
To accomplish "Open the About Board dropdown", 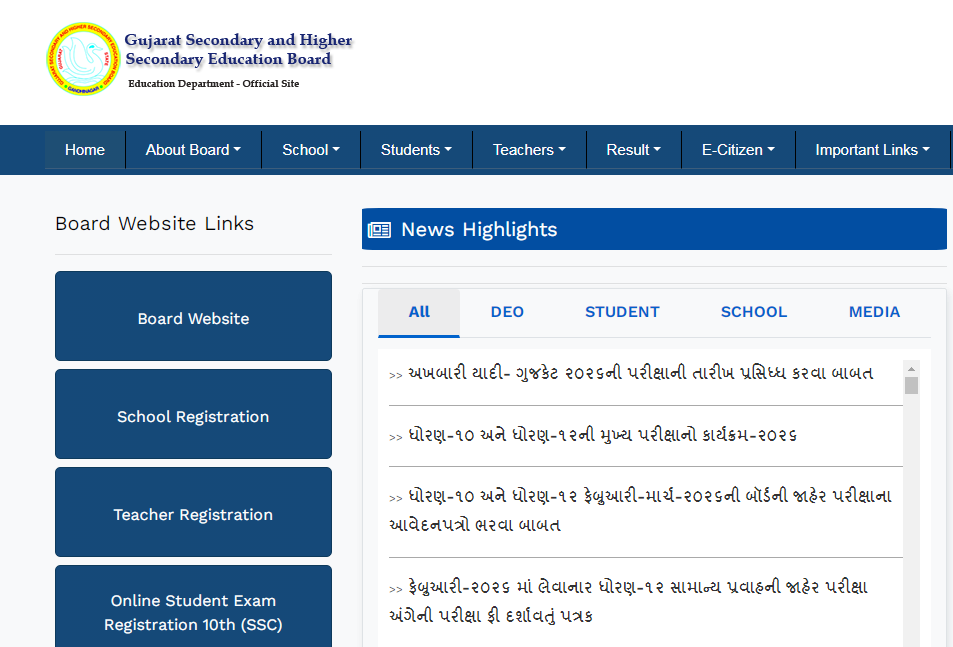I will coord(192,149).
